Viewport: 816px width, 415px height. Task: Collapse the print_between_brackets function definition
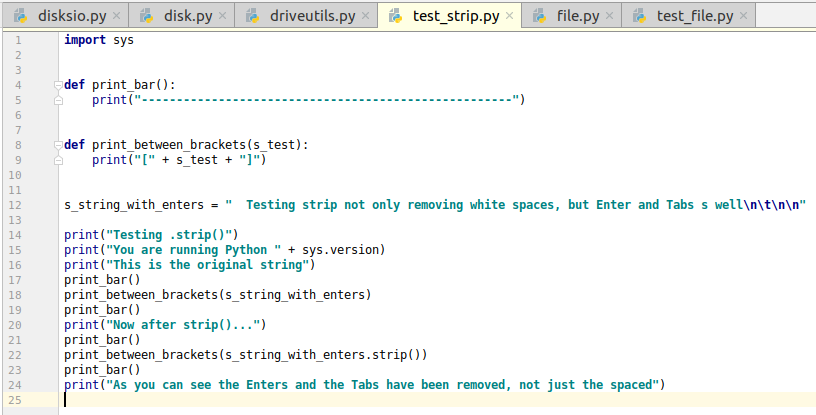(58, 145)
